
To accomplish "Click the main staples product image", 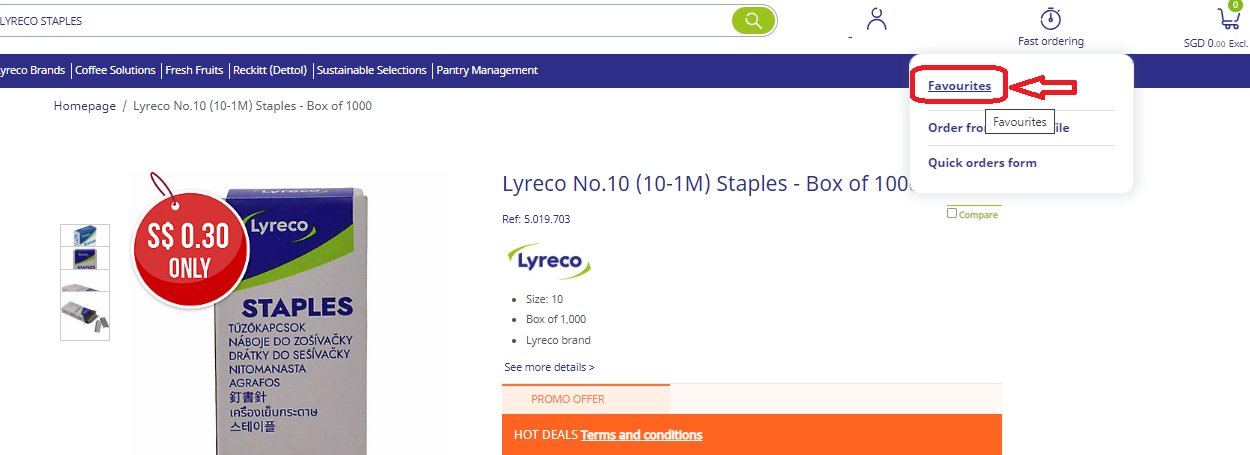I will click(290, 320).
